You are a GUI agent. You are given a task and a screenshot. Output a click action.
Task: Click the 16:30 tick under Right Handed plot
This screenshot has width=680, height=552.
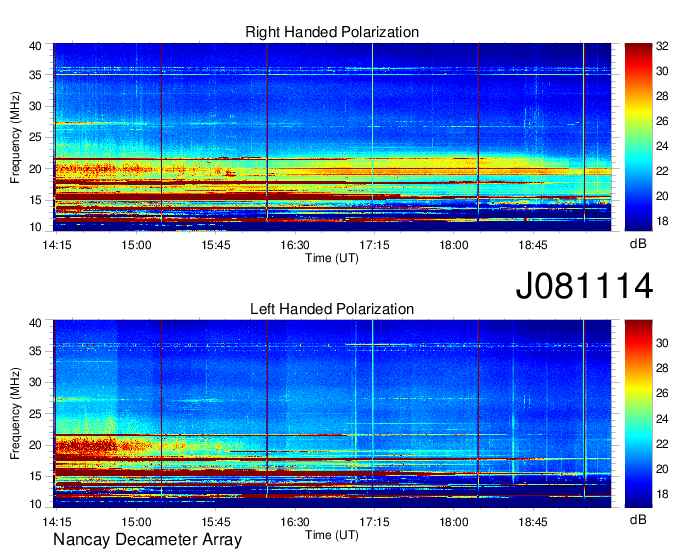295,245
